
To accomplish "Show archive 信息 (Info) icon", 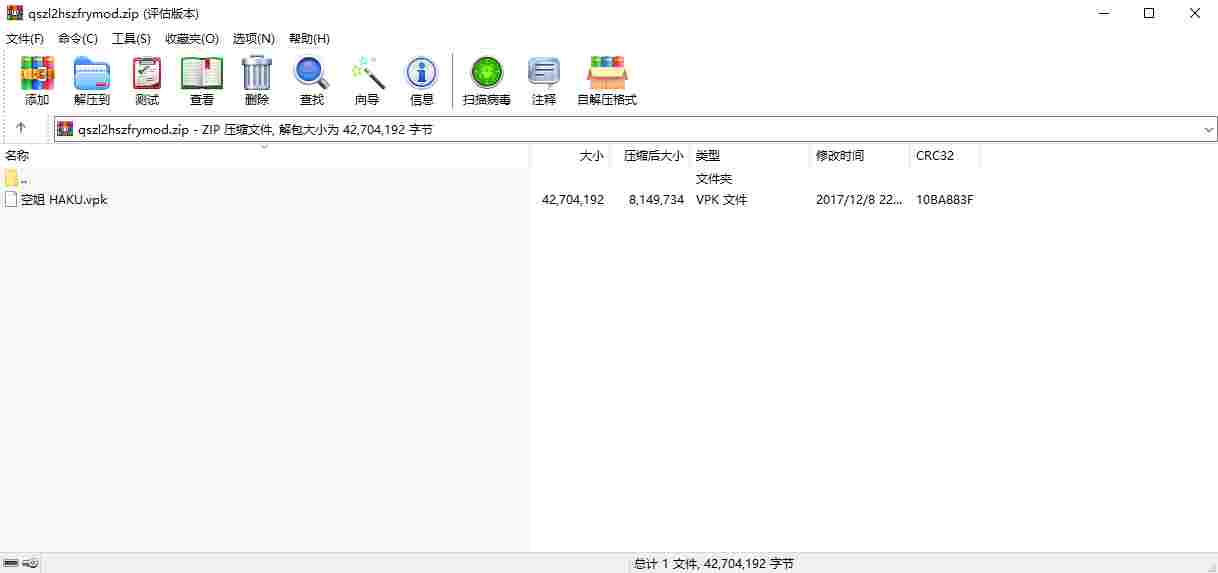I will tap(422, 74).
